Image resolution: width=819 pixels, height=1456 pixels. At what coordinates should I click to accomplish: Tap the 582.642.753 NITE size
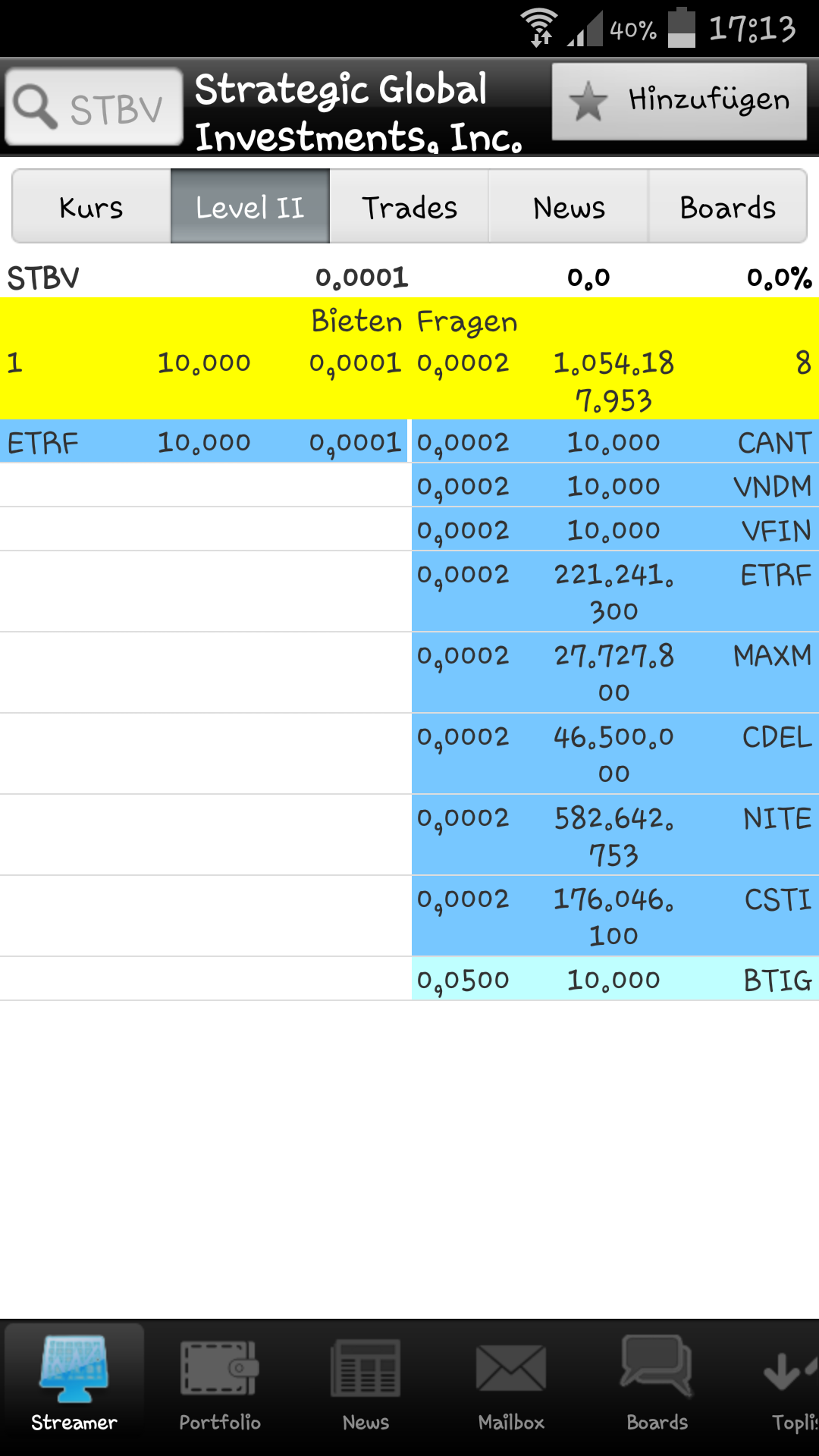(613, 836)
